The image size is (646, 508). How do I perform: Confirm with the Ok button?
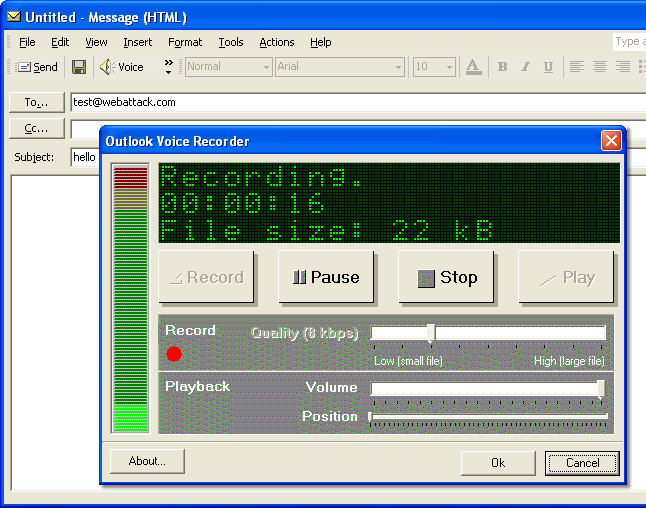pyautogui.click(x=498, y=463)
